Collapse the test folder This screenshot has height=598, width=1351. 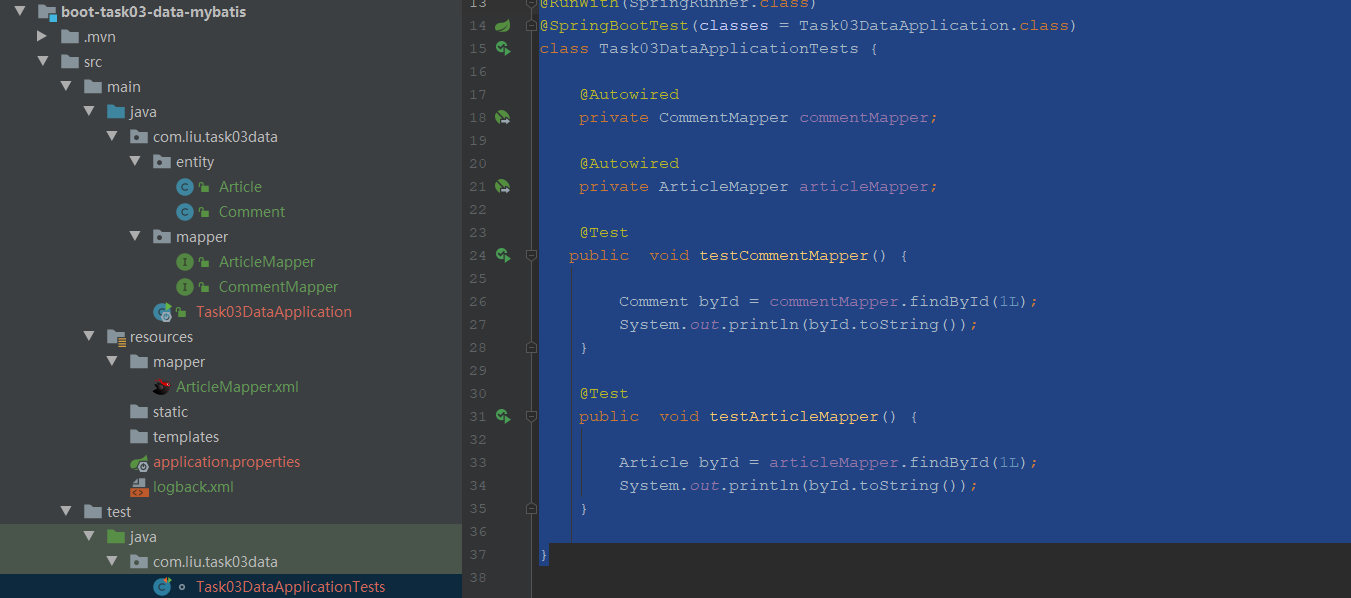65,512
